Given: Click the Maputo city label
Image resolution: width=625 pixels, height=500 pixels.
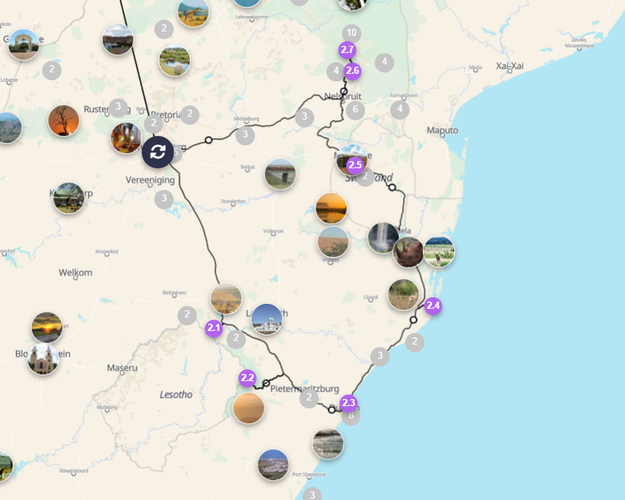Looking at the screenshot, I should click(442, 130).
